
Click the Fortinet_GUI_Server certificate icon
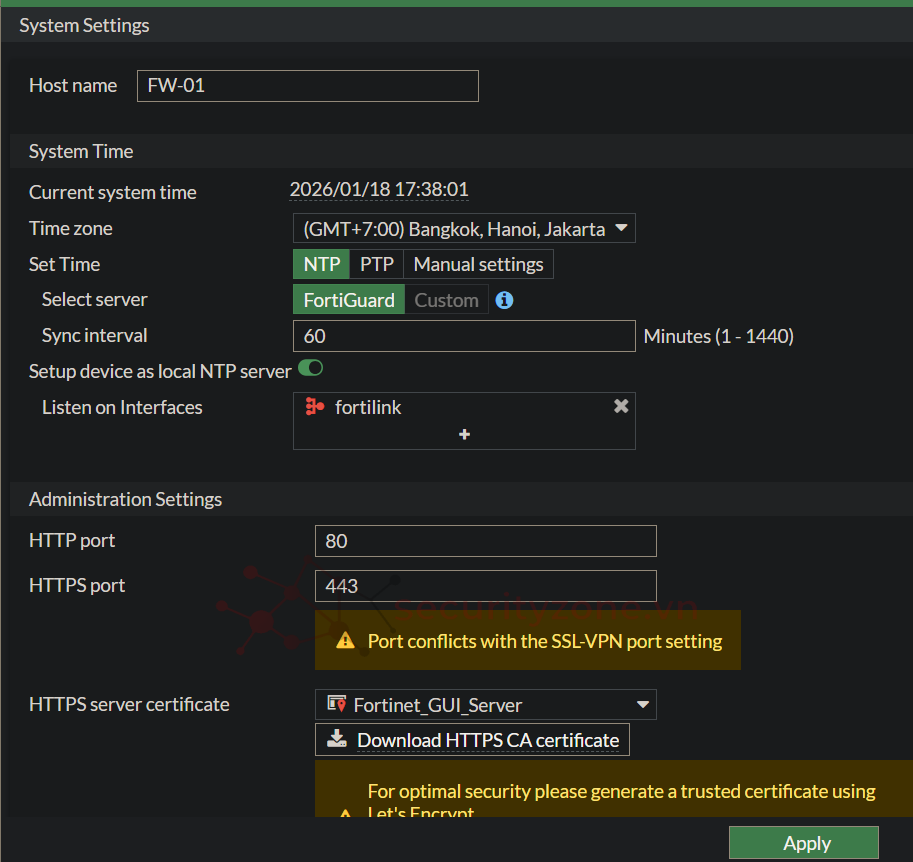pos(337,705)
